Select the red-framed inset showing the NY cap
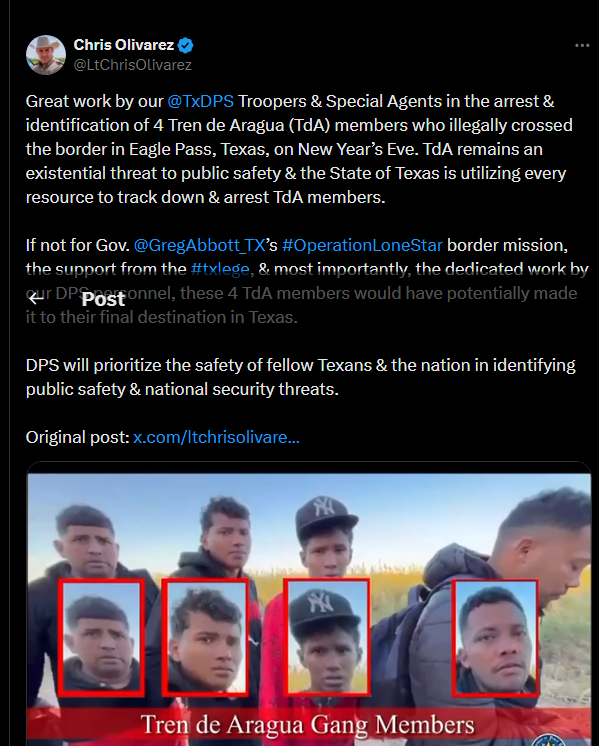 (327, 636)
